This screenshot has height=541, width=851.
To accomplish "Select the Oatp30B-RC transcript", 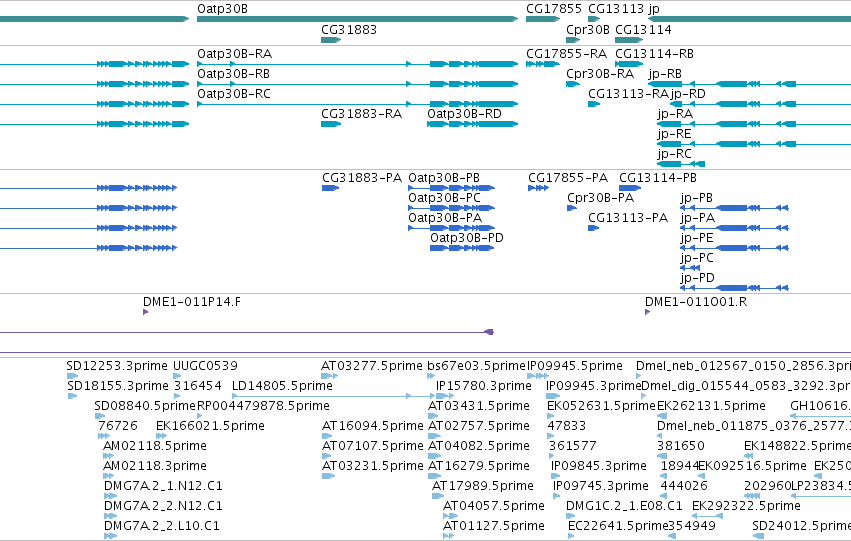I will [358, 104].
